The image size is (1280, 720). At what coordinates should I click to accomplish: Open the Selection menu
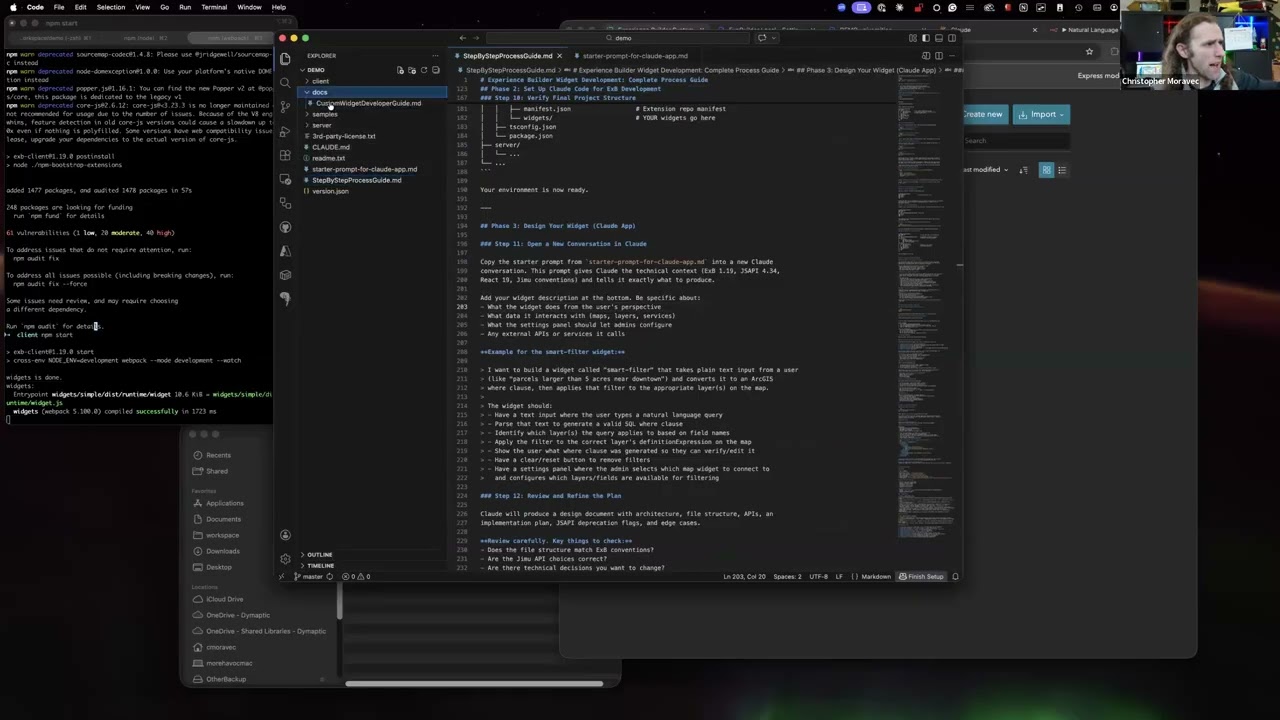111,7
